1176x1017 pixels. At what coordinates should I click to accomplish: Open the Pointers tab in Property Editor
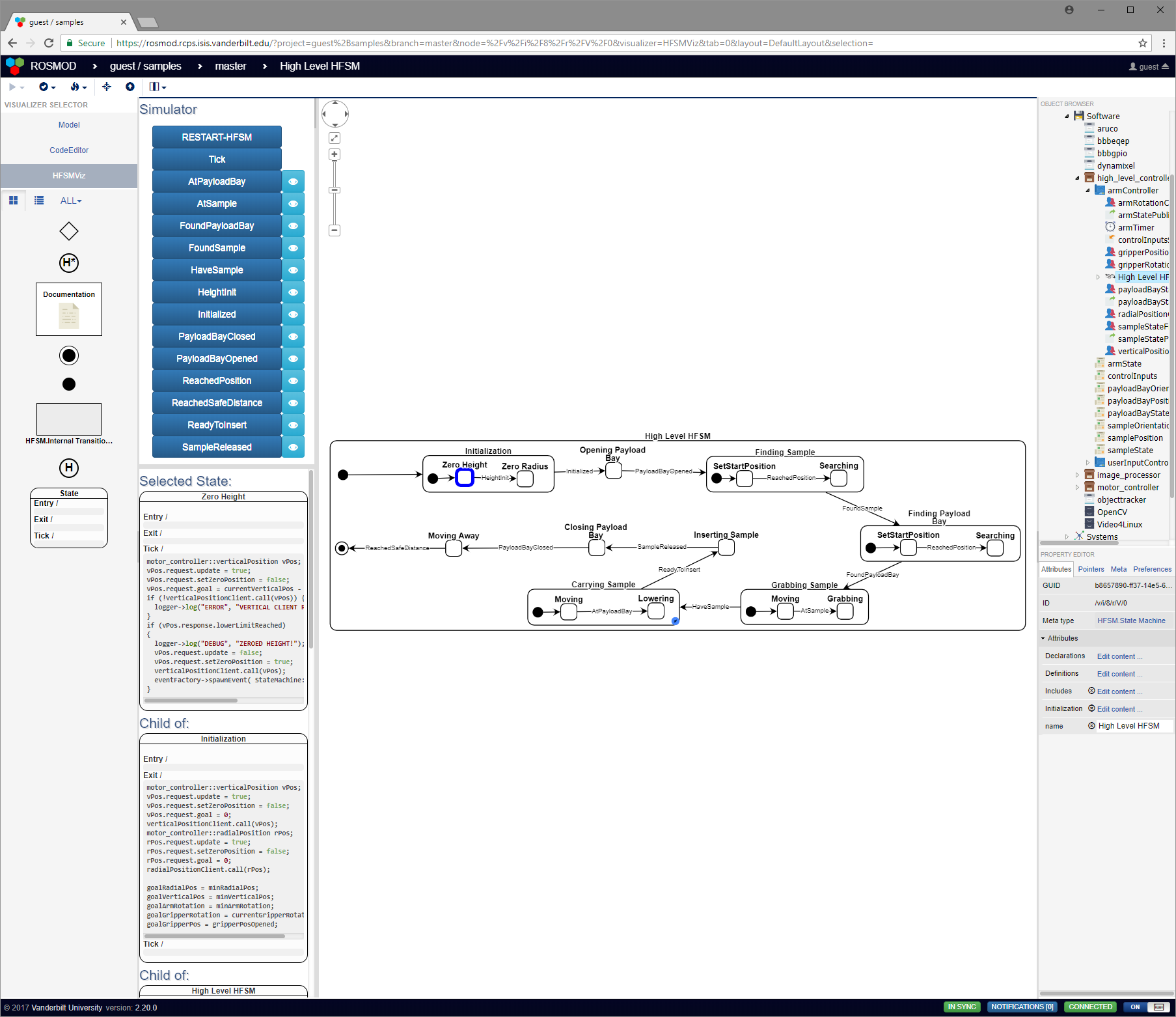click(x=1091, y=569)
